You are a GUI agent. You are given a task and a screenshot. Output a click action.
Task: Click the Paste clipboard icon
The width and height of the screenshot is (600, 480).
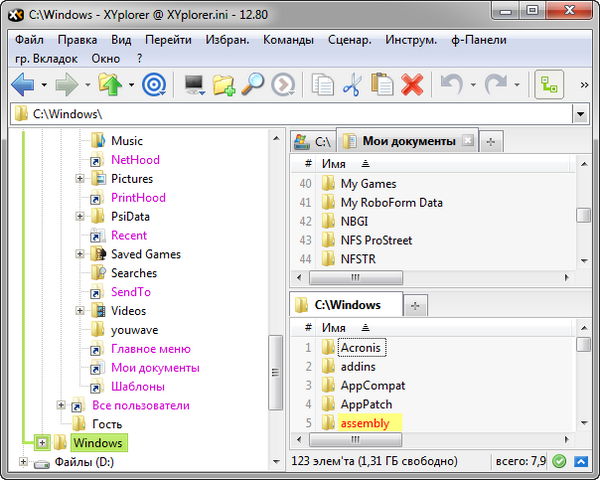point(381,85)
